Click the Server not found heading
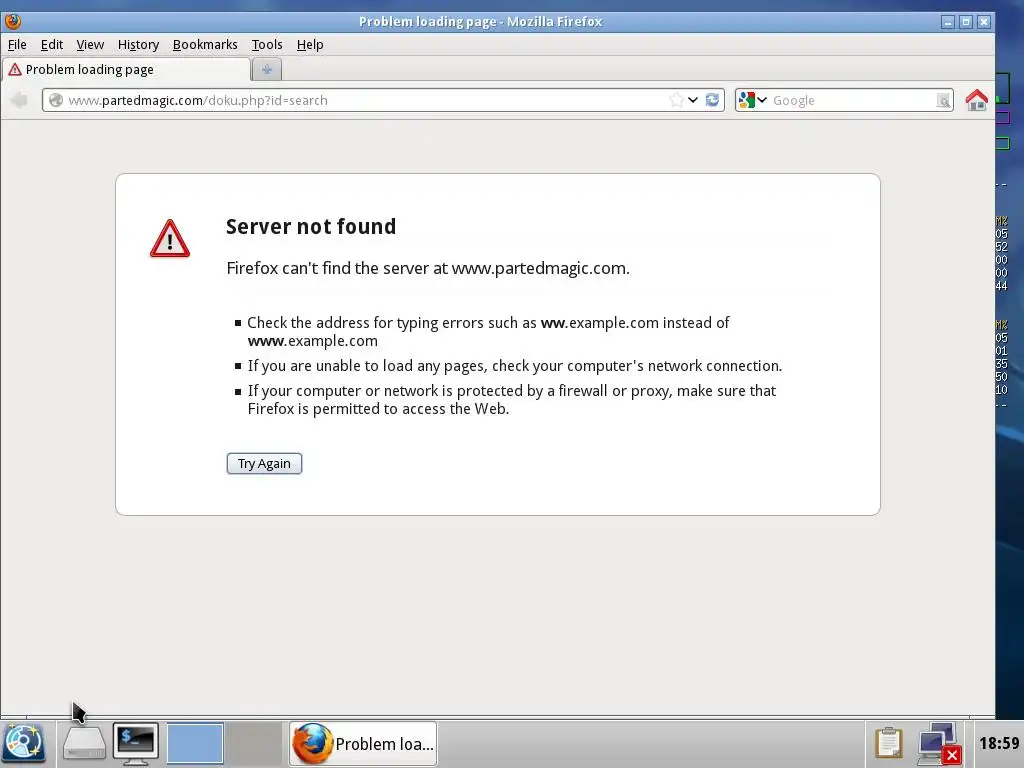1024x768 pixels. pyautogui.click(x=311, y=226)
